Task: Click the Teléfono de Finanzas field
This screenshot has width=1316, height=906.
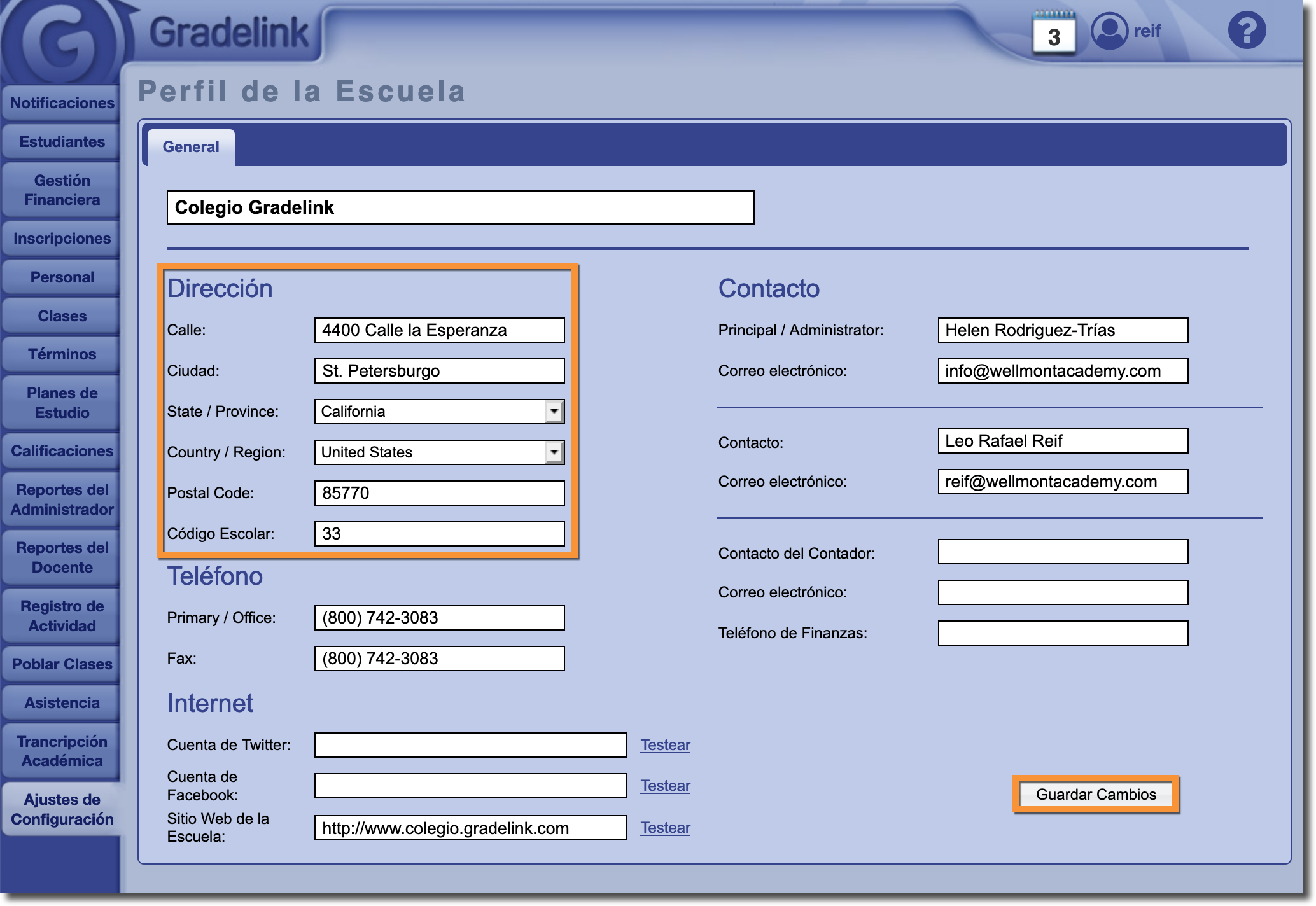Action: pyautogui.click(x=1062, y=633)
